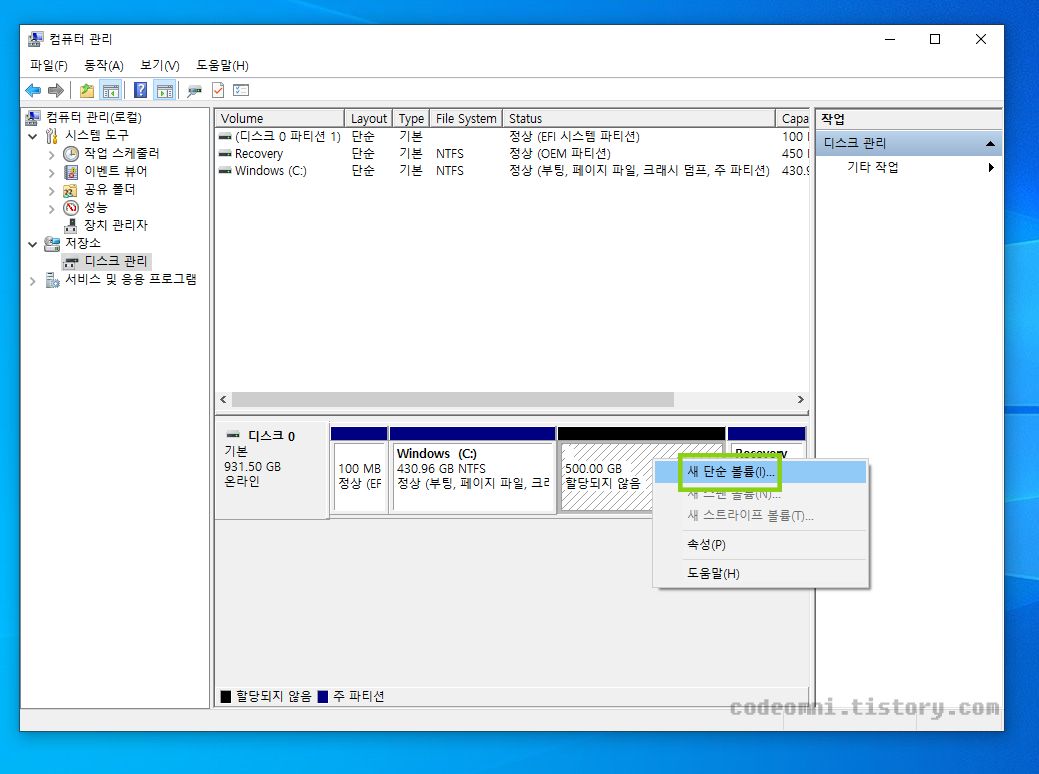
Task: Choose New Simple Volume from context menu
Action: 761,472
